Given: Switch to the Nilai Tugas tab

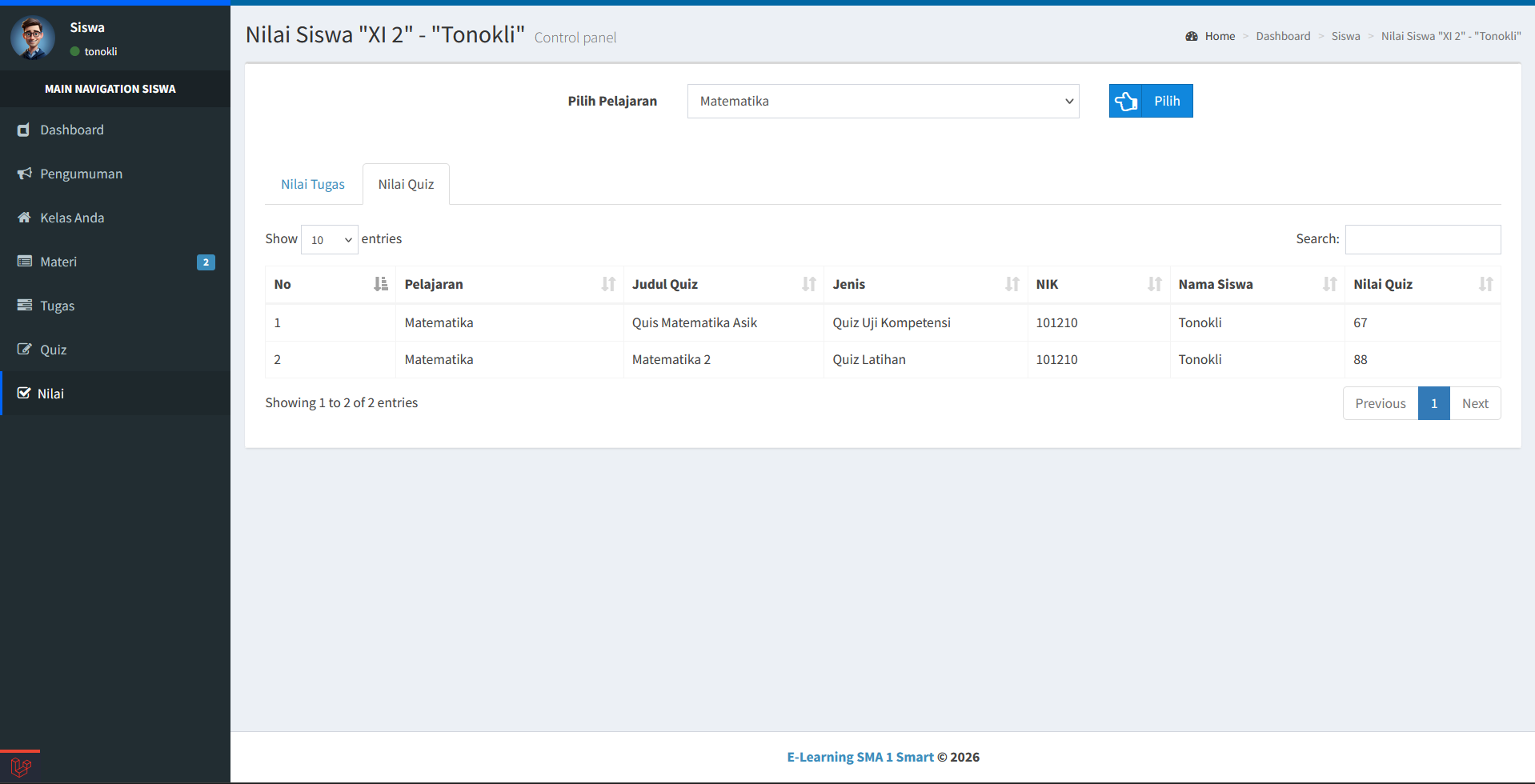Looking at the screenshot, I should [313, 184].
